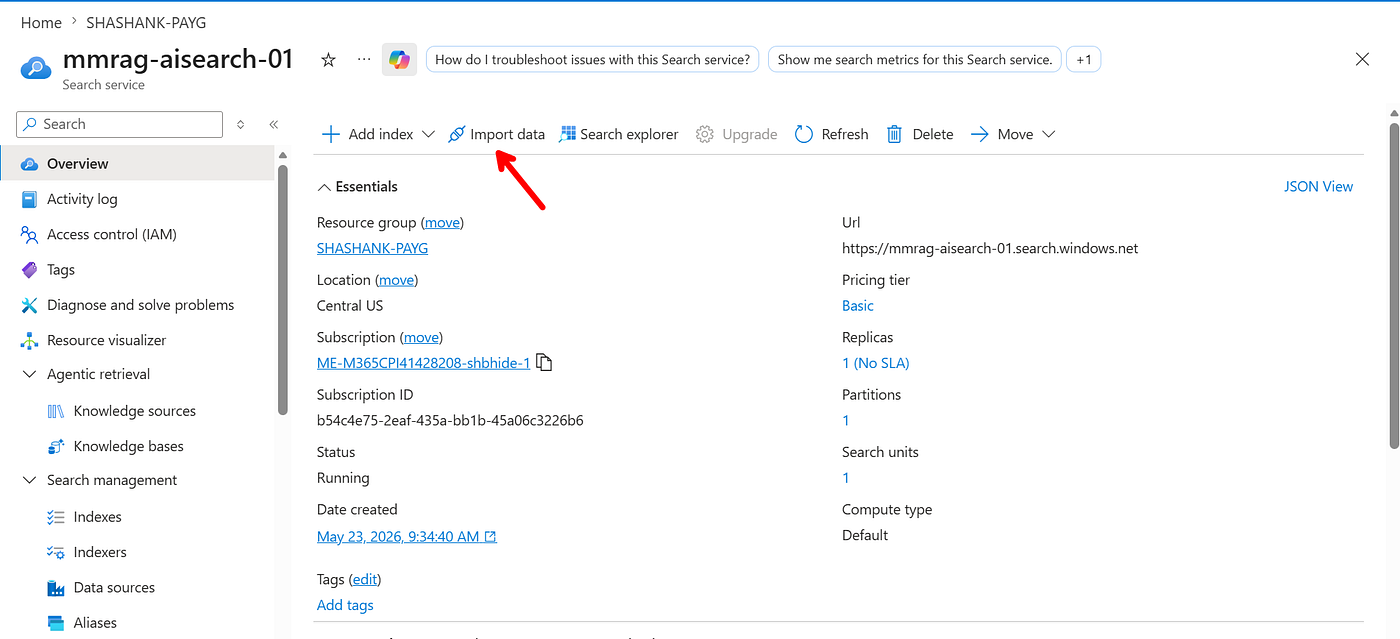Click the Import data plug icon
Screen dimensions: 1400x639
pyautogui.click(x=456, y=134)
